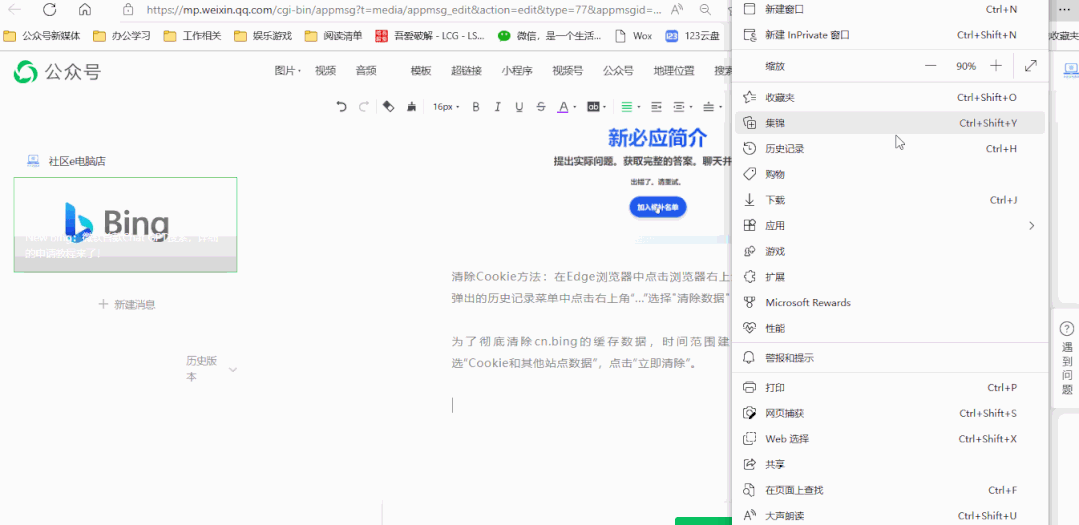Viewport: 1079px width, 525px height.
Task: Click the redo arrow in editor toolbar
Action: (363, 107)
